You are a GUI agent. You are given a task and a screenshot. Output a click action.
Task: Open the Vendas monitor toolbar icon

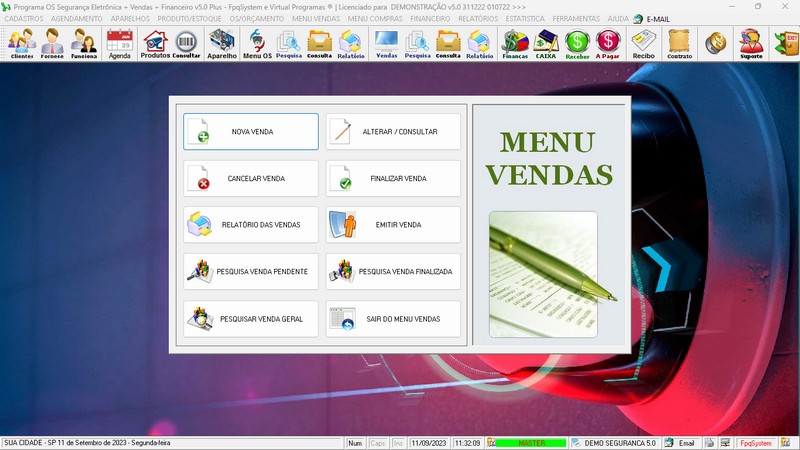pos(386,43)
